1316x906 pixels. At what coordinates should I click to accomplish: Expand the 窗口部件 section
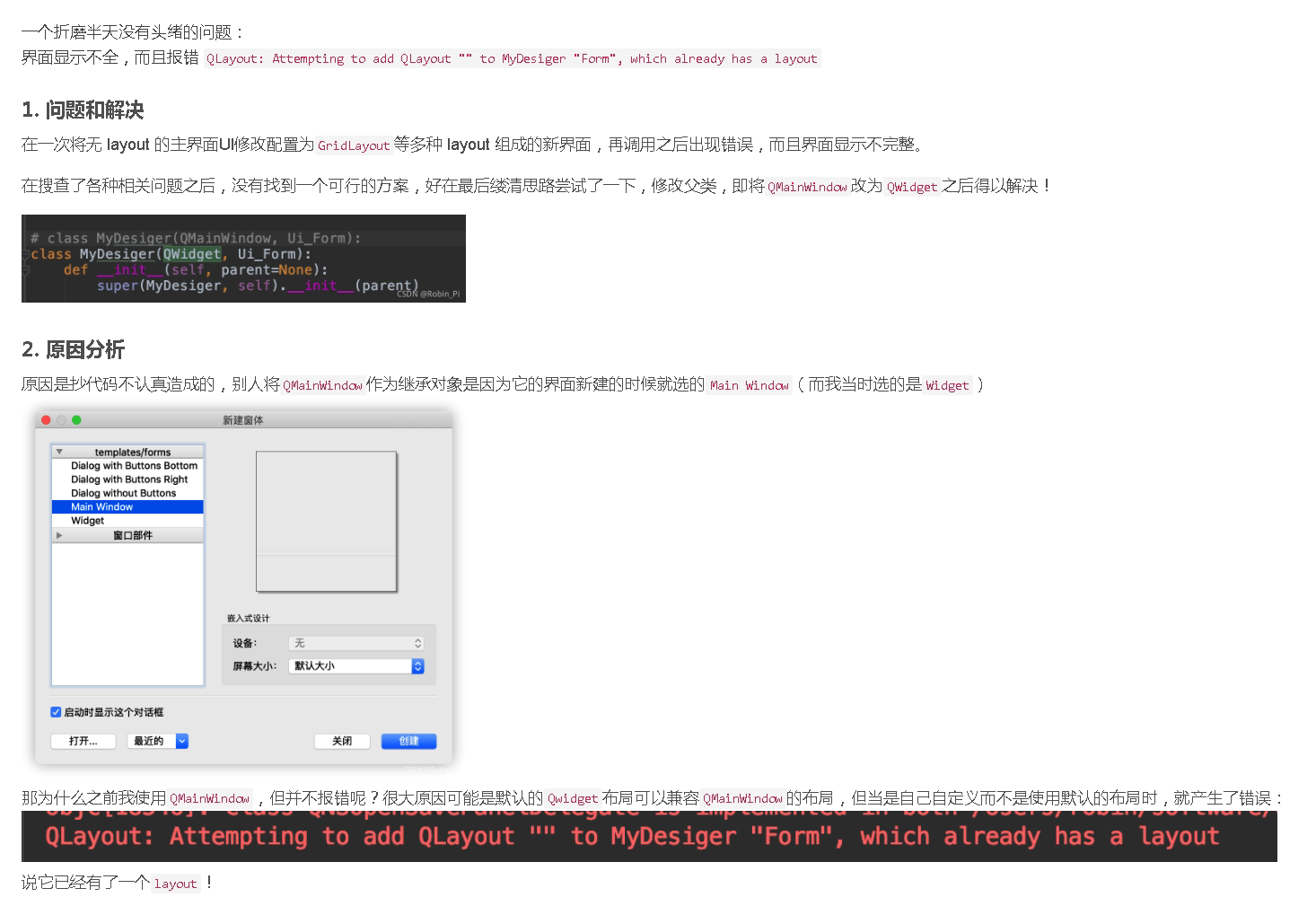click(57, 534)
